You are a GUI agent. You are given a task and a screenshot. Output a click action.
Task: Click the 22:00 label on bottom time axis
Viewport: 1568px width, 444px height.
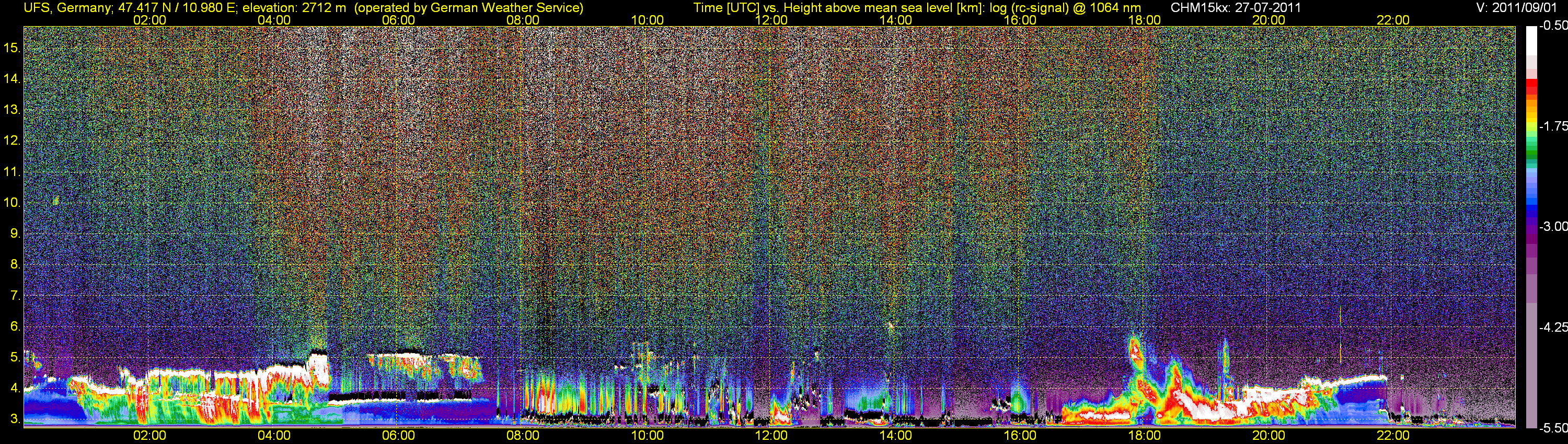click(1393, 436)
